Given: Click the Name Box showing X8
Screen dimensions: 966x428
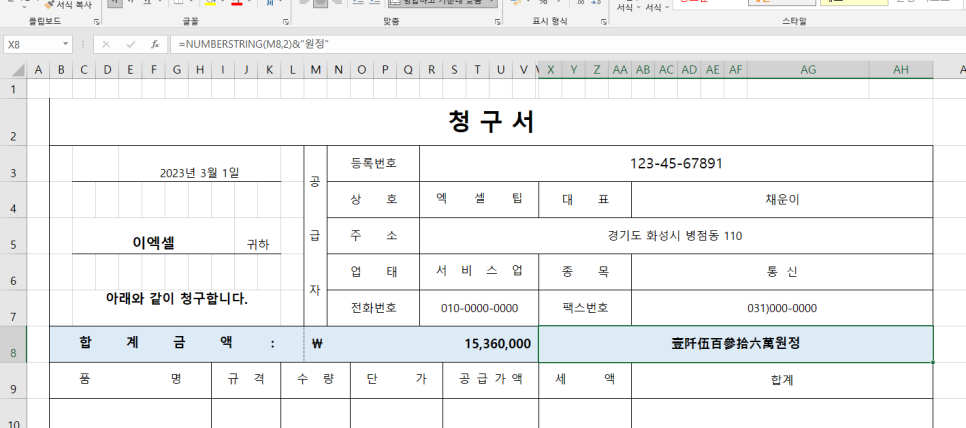Looking at the screenshot, I should (x=32, y=44).
